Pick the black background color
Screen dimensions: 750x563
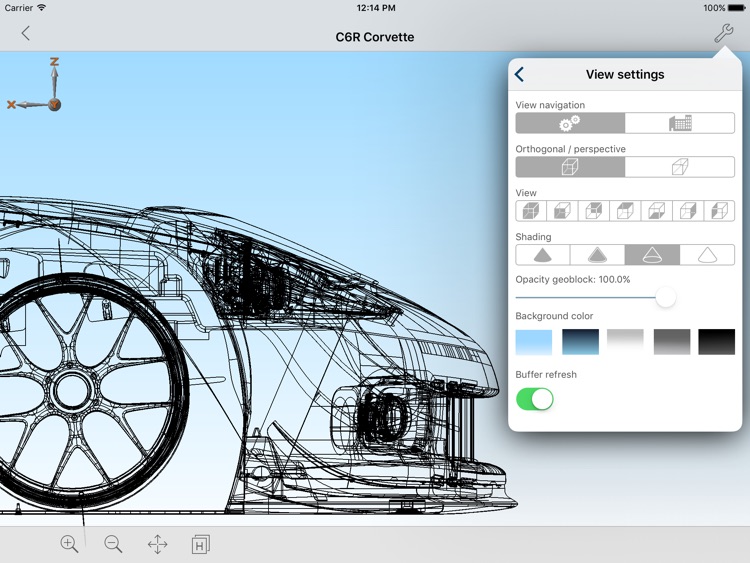717,342
